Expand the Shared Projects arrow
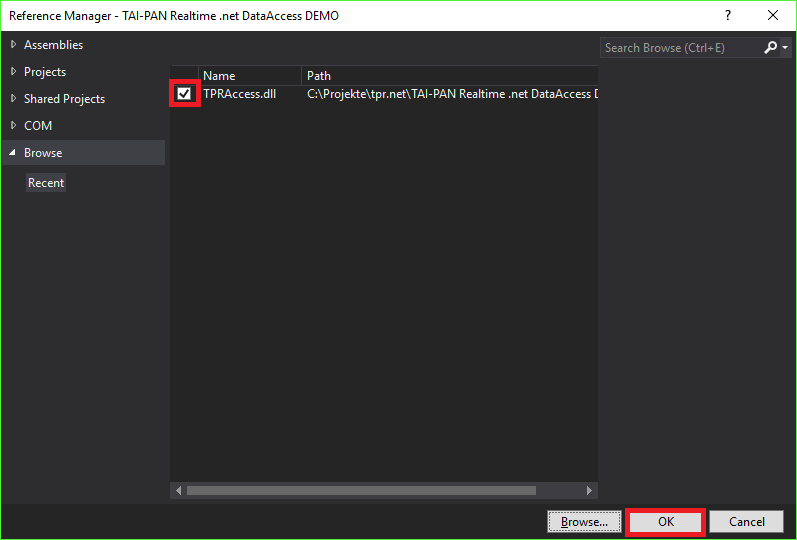This screenshot has width=797, height=540. tap(13, 99)
